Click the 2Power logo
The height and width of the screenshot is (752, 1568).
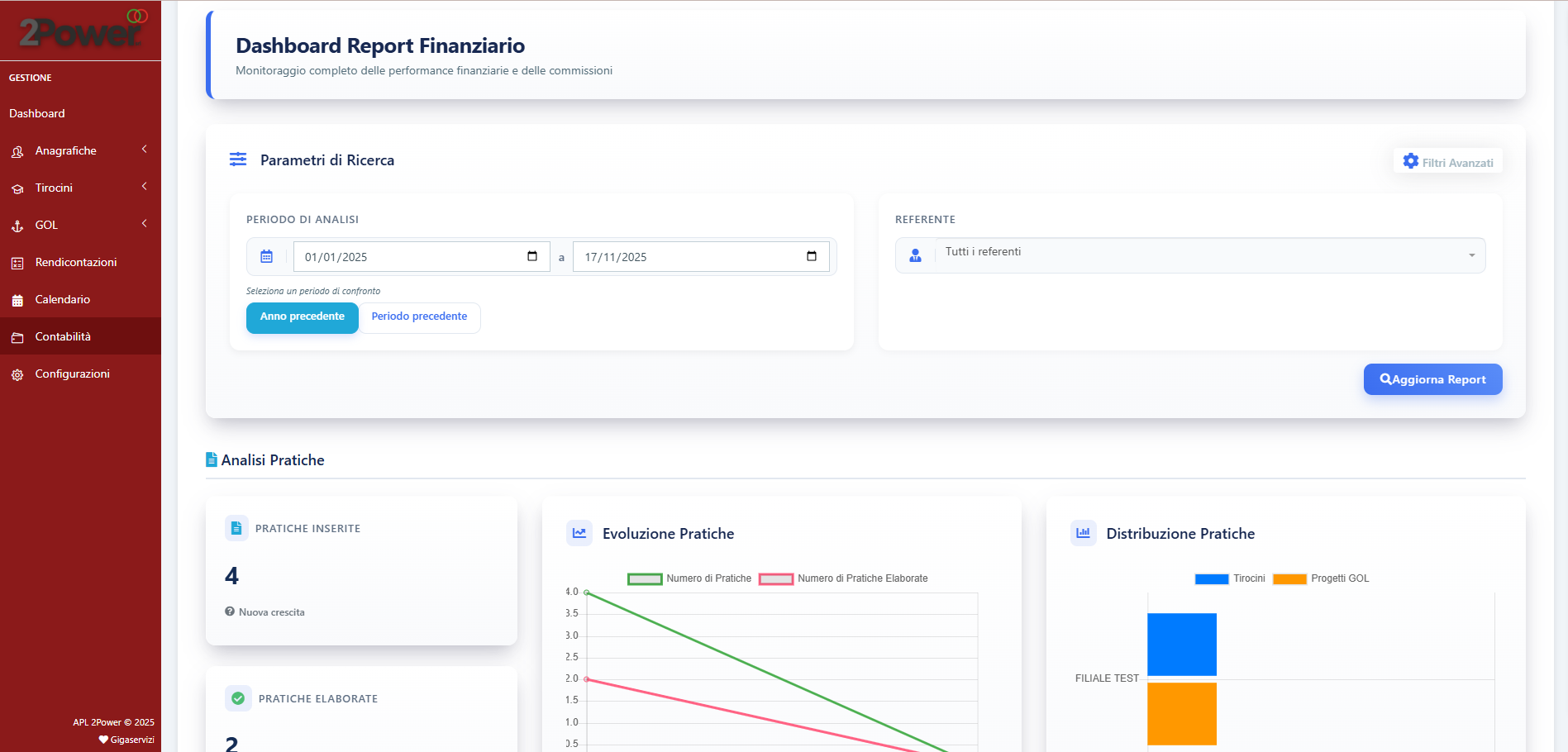80,31
